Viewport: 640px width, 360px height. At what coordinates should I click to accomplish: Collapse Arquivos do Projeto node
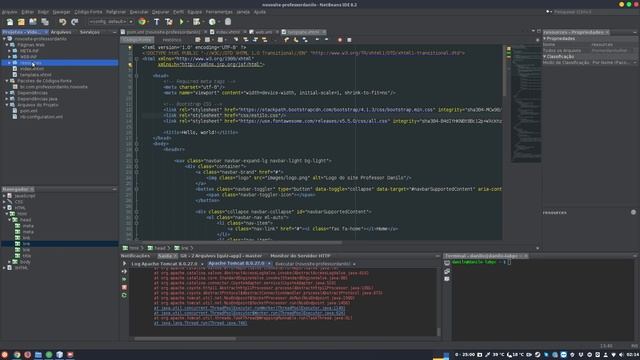point(7,105)
